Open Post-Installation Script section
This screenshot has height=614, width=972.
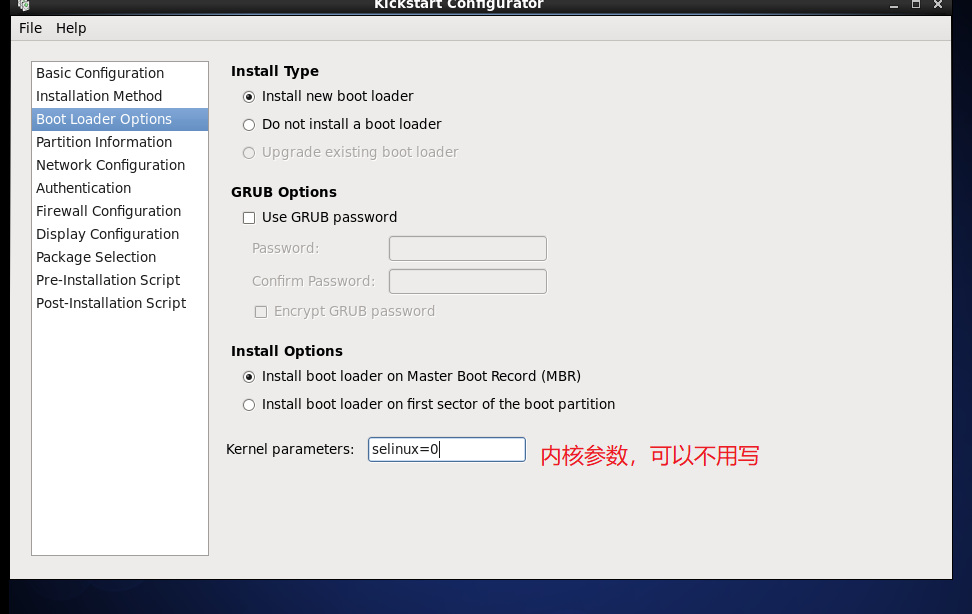tap(120, 303)
